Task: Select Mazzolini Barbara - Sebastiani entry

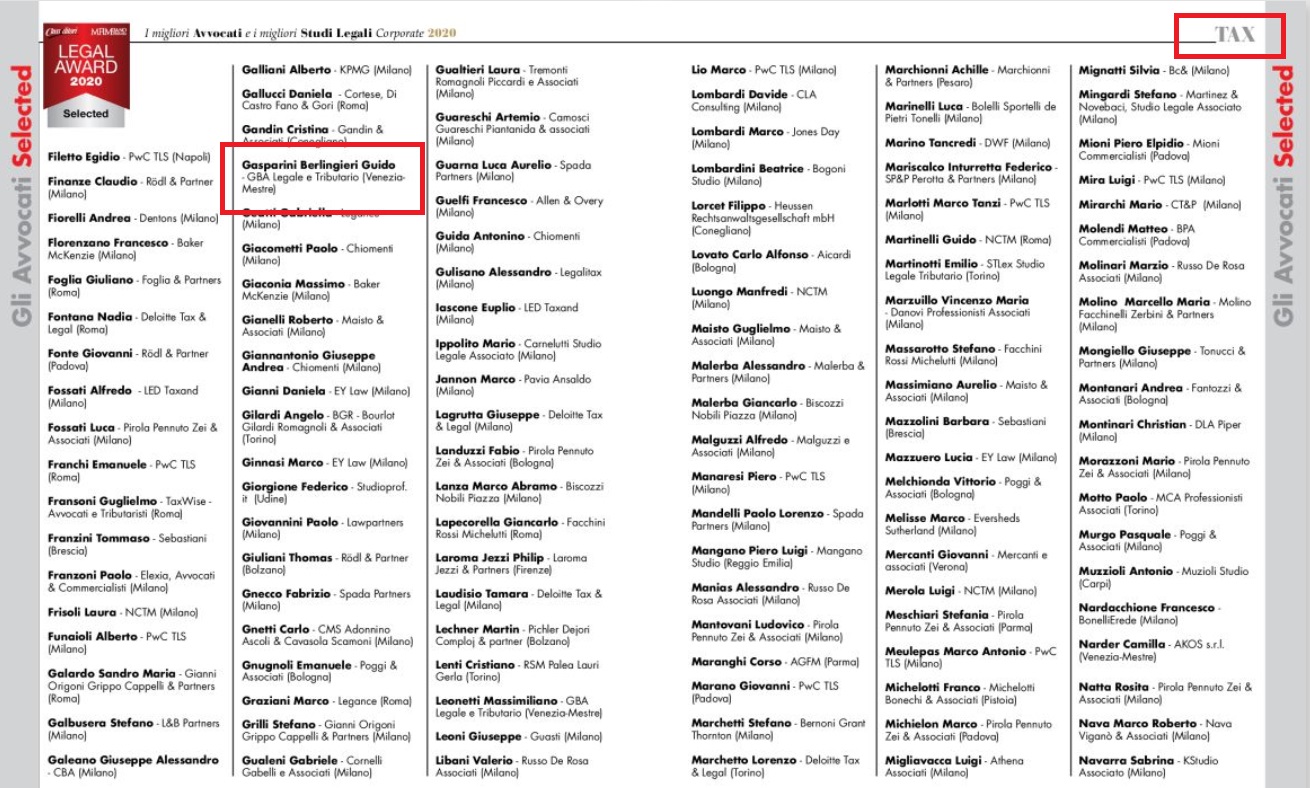Action: pos(966,428)
